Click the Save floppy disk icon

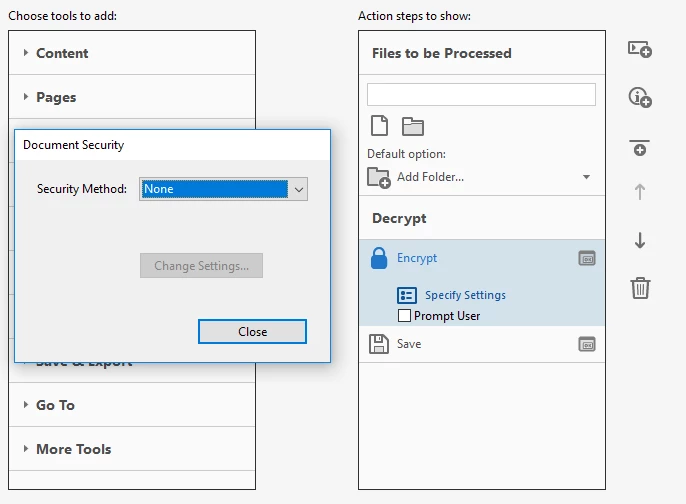click(378, 344)
